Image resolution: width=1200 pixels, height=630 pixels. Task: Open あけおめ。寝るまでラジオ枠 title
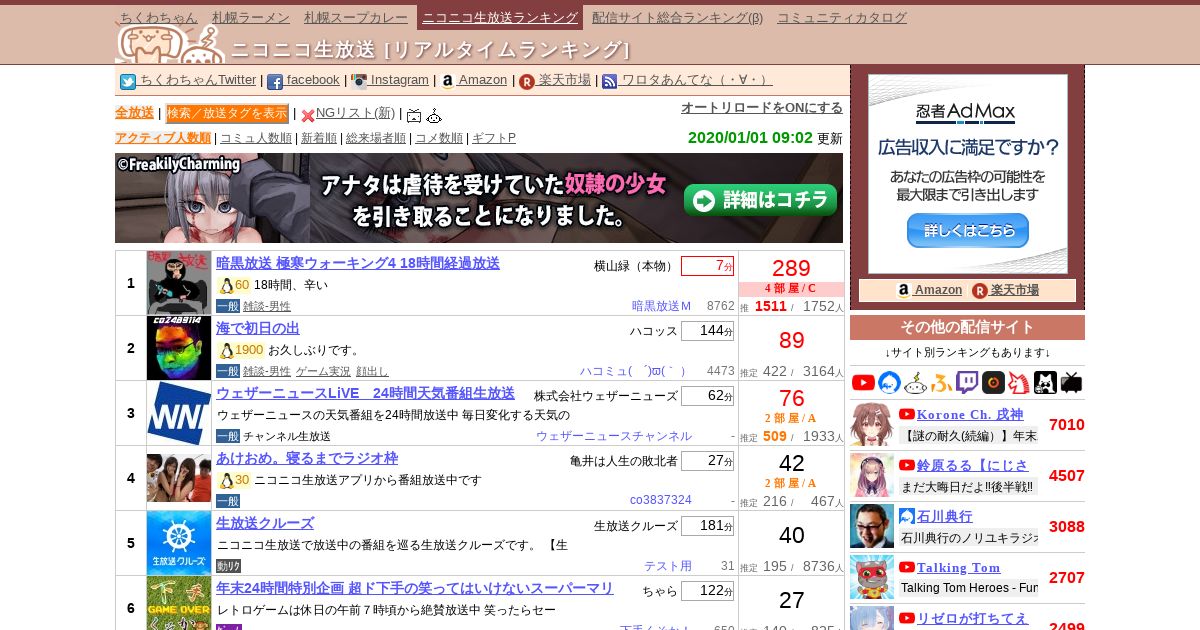[x=307, y=458]
